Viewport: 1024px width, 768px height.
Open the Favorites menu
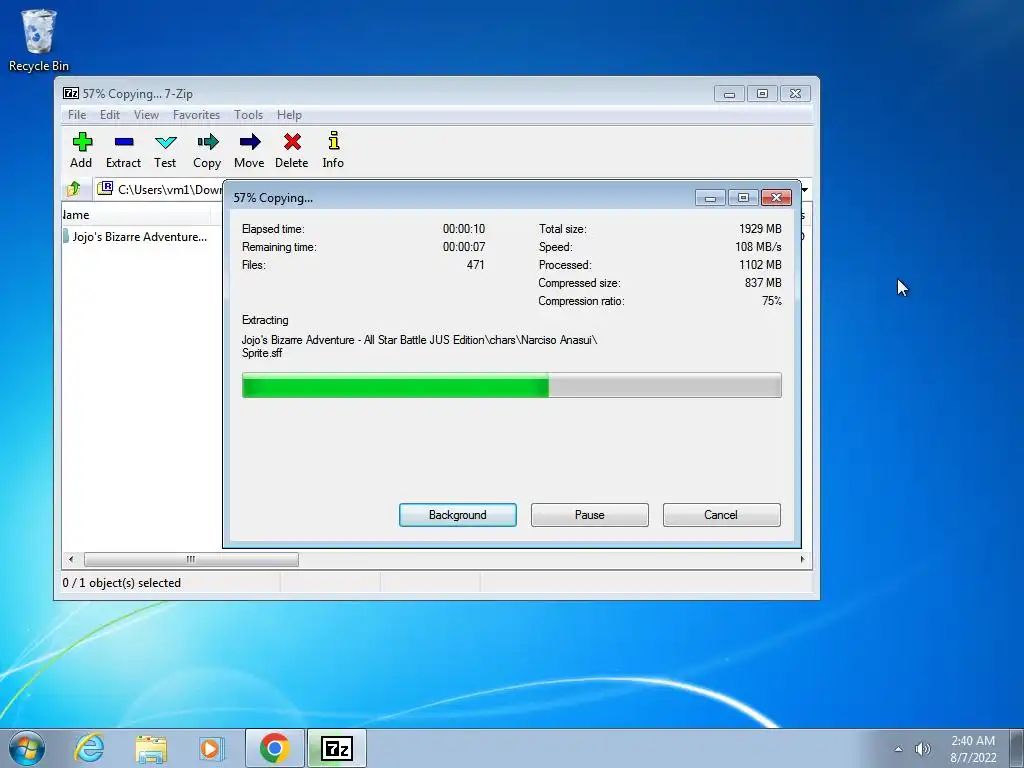coord(196,115)
